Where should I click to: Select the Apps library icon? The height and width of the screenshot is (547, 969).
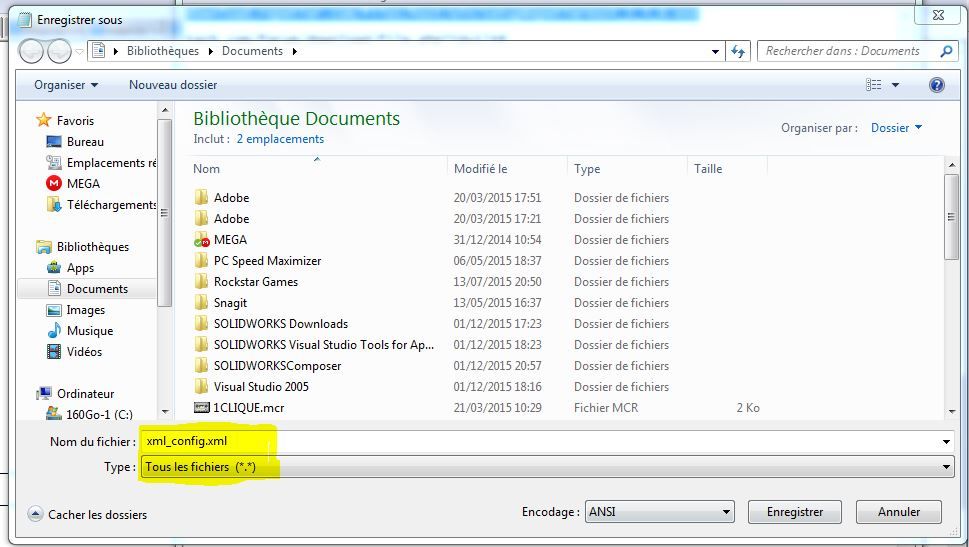[54, 268]
